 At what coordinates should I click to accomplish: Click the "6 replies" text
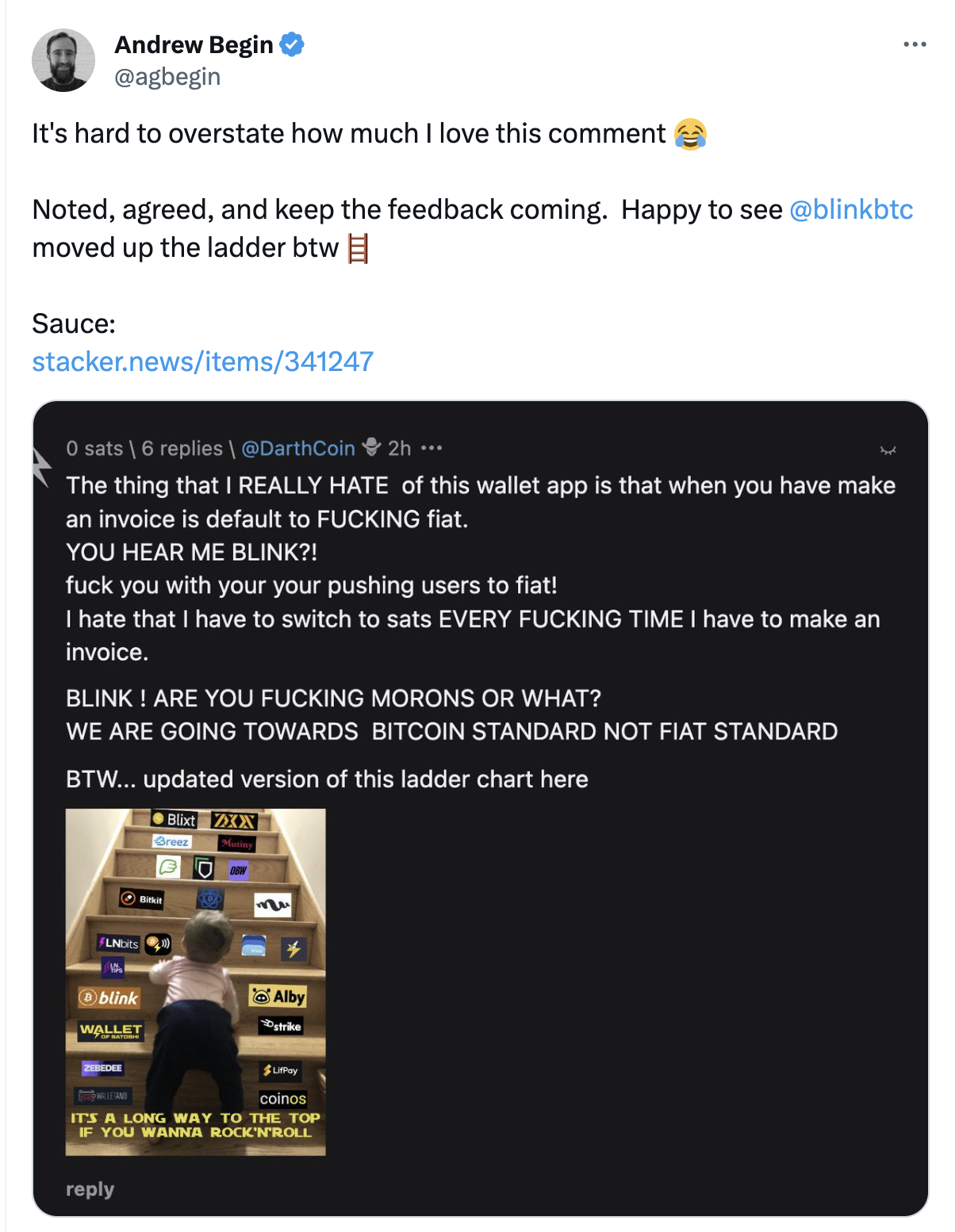(182, 449)
